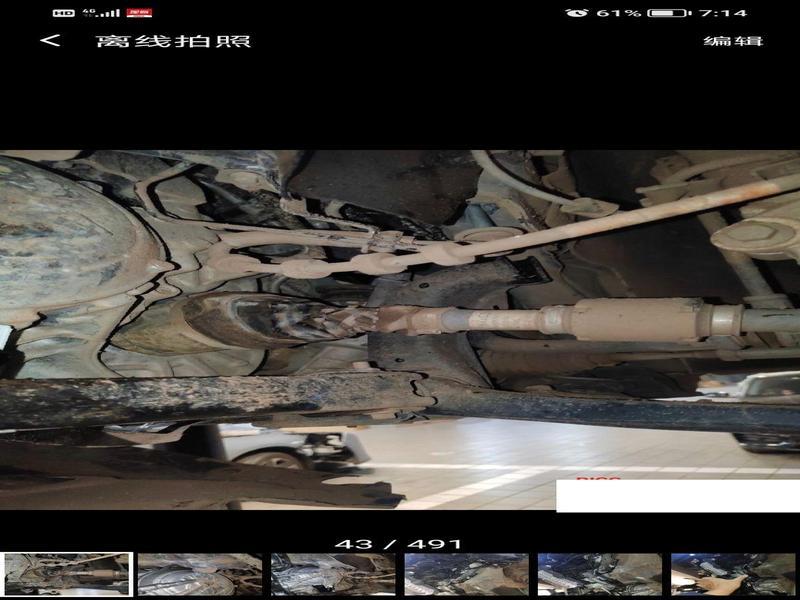The image size is (800, 600).
Task: Tap the alarm clock status icon
Action: 576,13
